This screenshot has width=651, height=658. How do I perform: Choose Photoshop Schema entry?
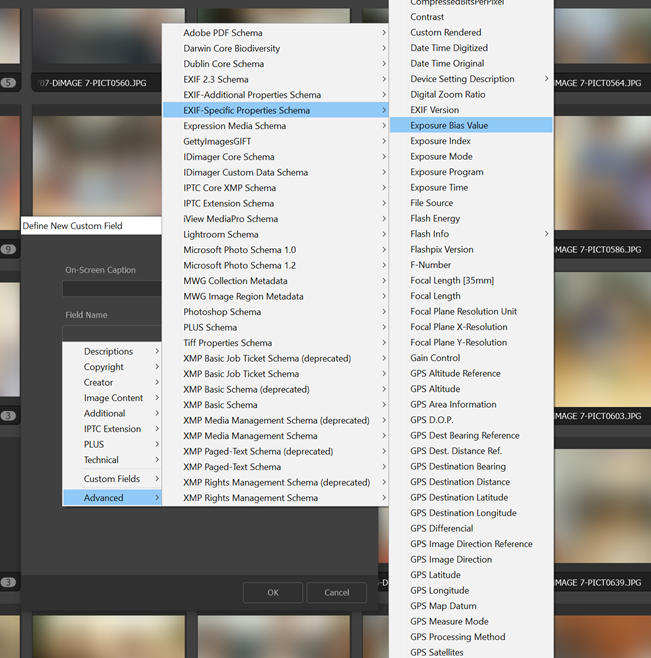(x=275, y=312)
